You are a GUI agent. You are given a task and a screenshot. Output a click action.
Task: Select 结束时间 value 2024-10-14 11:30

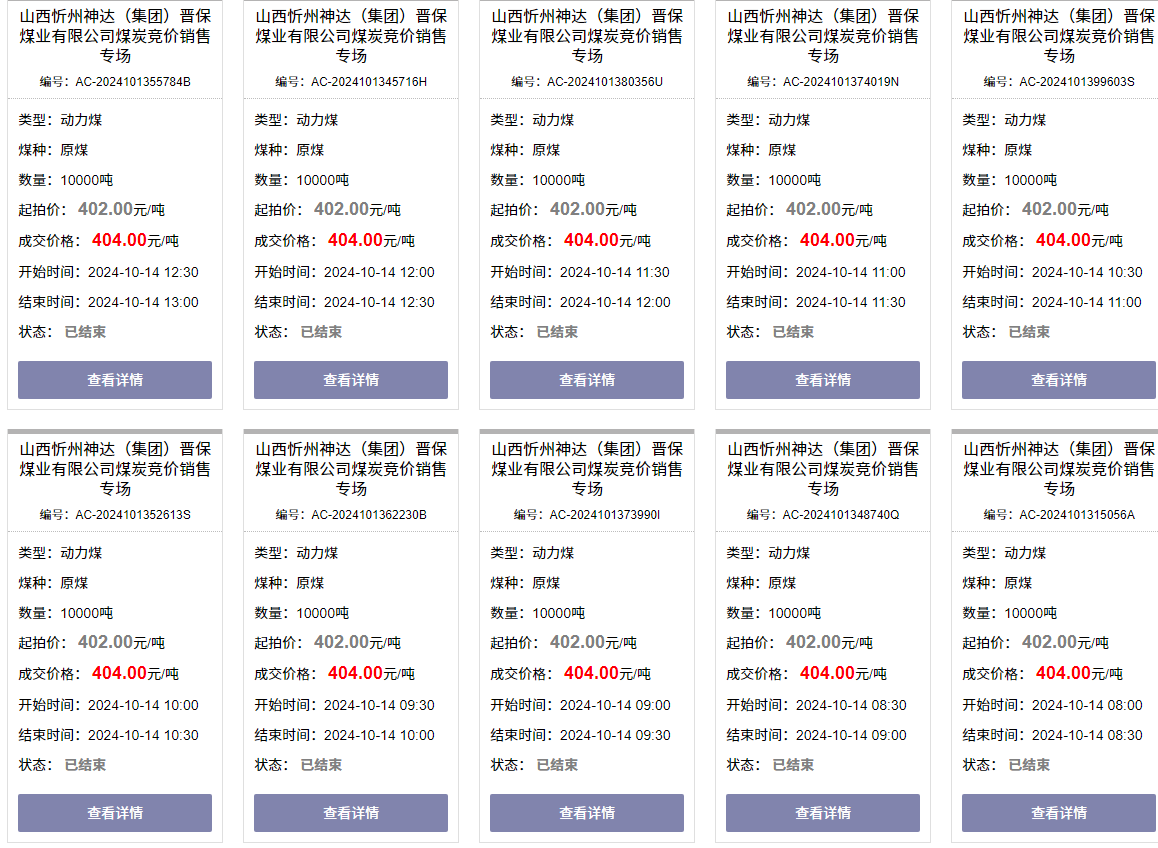851,302
